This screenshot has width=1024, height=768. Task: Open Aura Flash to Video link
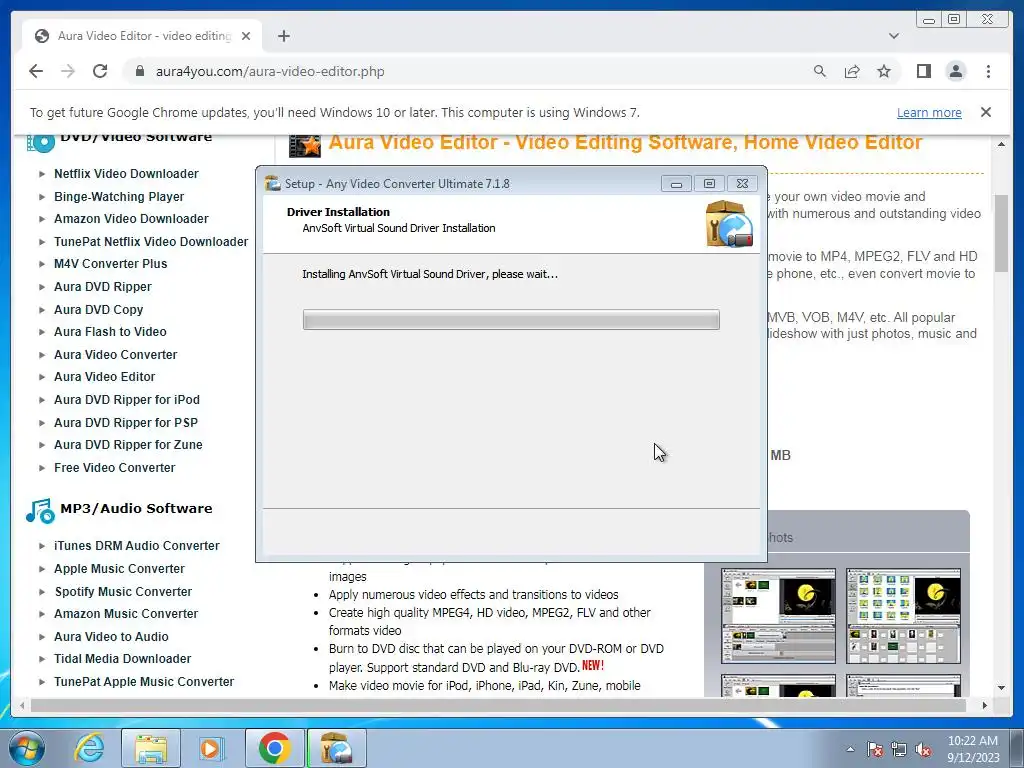tap(110, 332)
